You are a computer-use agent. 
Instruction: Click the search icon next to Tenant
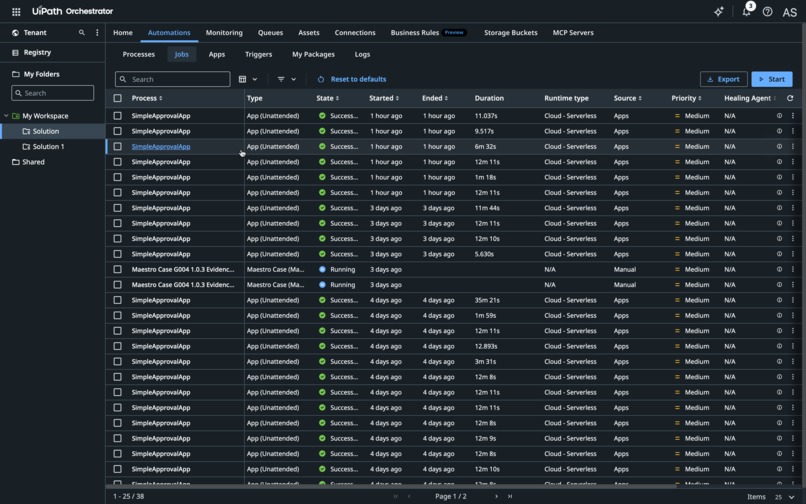(x=81, y=32)
